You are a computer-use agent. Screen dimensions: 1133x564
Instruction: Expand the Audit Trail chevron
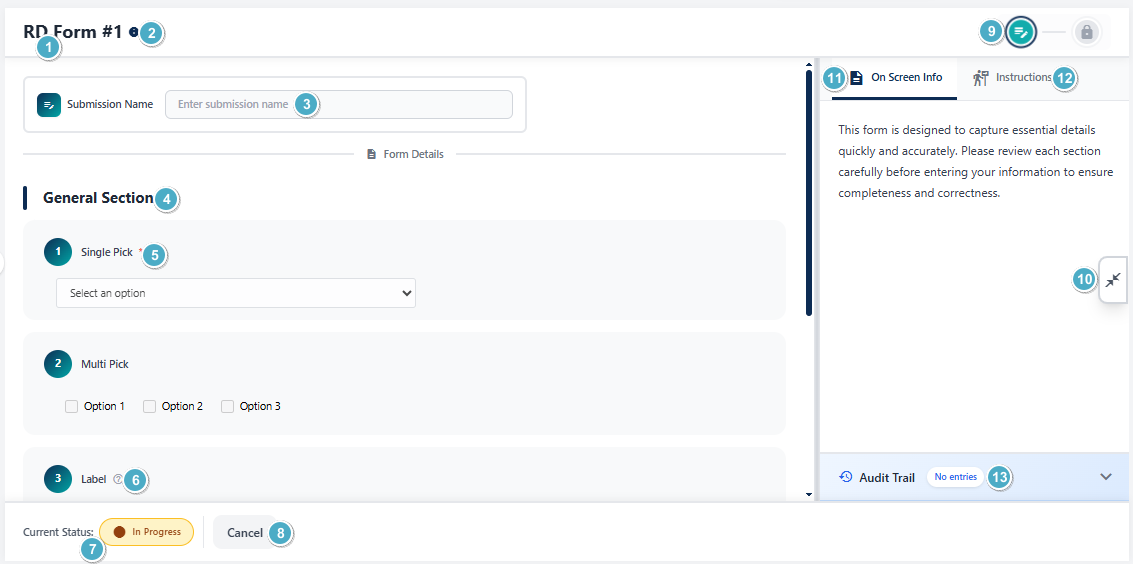tap(1105, 477)
